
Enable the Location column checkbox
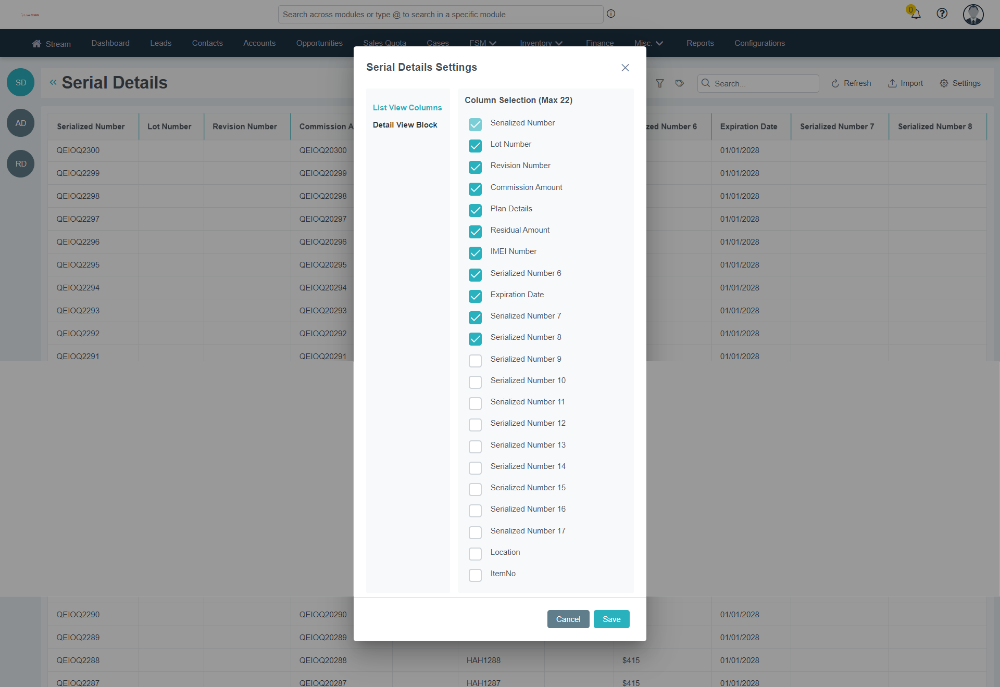(475, 554)
